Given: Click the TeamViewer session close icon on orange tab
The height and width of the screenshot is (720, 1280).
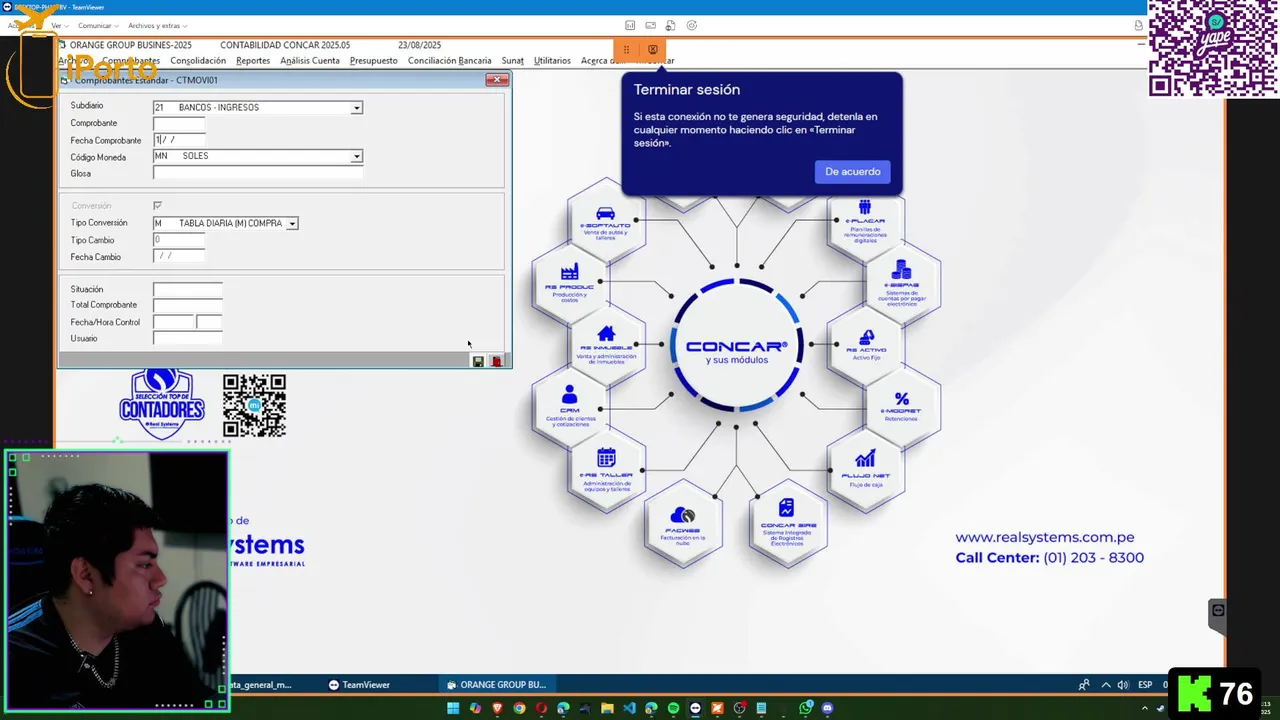Looking at the screenshot, I should point(653,49).
